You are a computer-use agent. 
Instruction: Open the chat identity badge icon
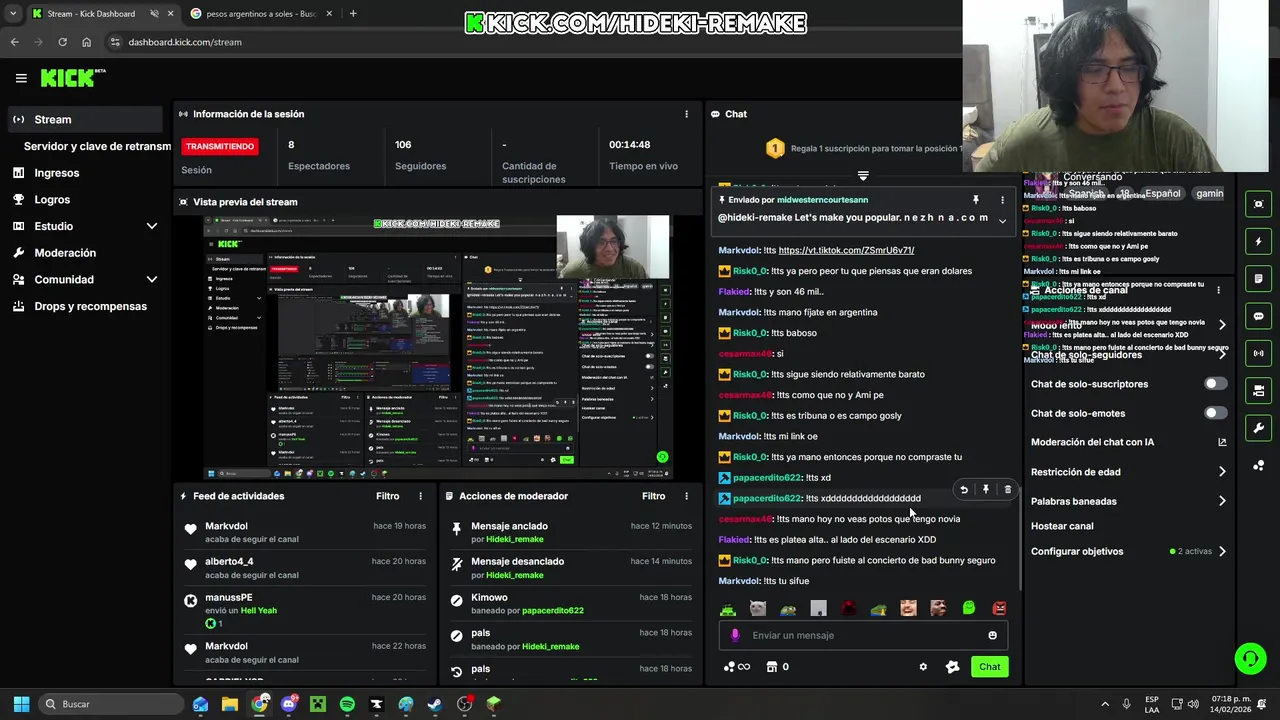click(952, 667)
